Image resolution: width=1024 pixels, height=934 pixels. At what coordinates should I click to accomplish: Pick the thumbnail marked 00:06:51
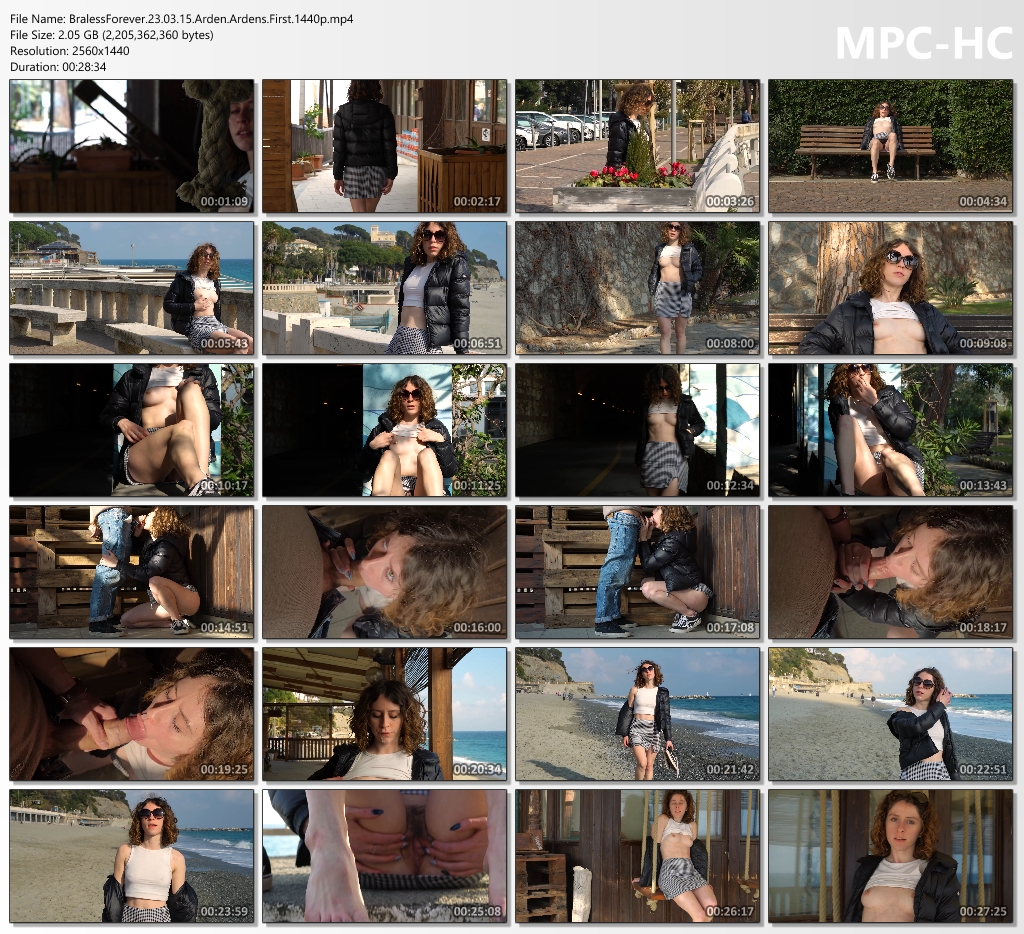point(385,288)
